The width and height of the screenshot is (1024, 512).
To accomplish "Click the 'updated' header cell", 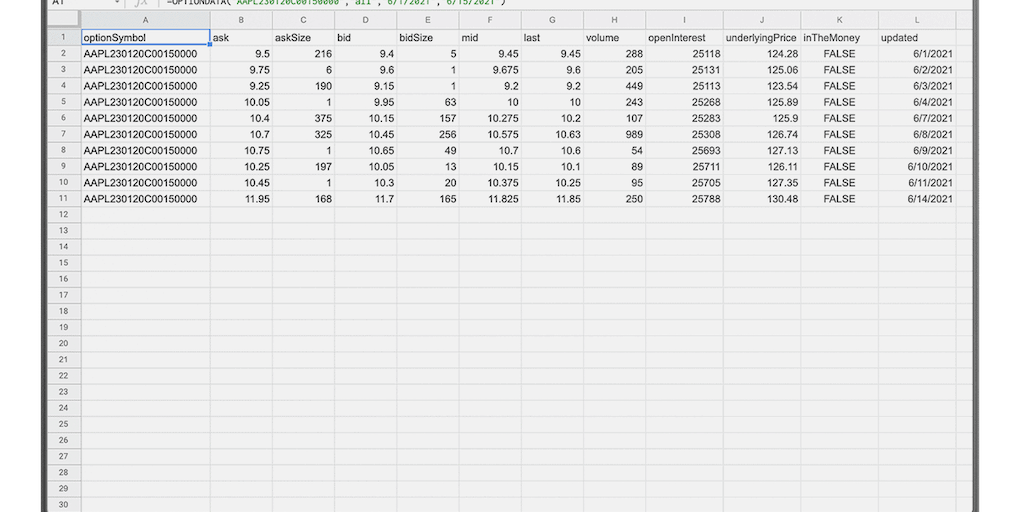I will [917, 38].
